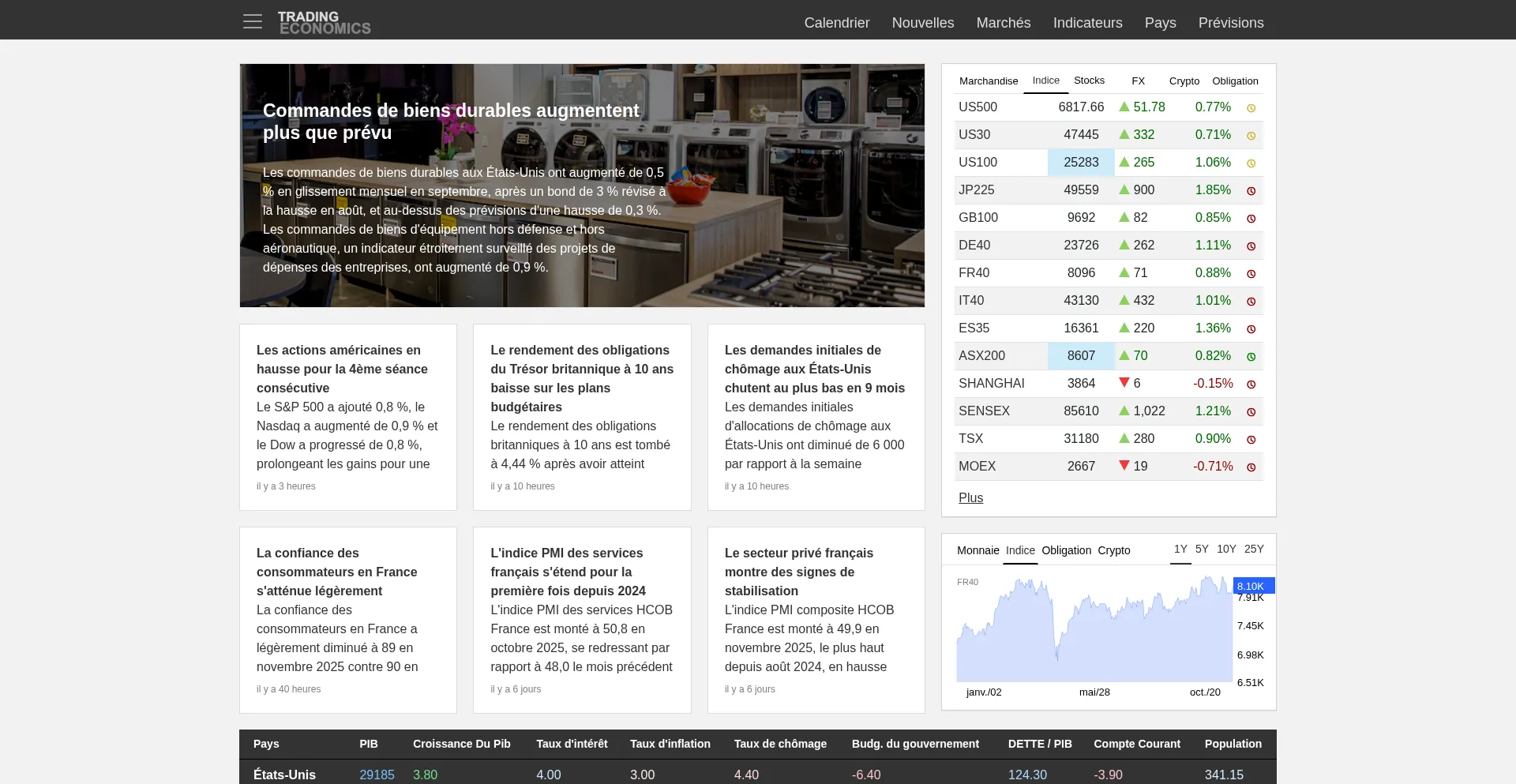1516x784 pixels.
Task: Click the red down arrow for SHANGHAI
Action: click(1124, 383)
